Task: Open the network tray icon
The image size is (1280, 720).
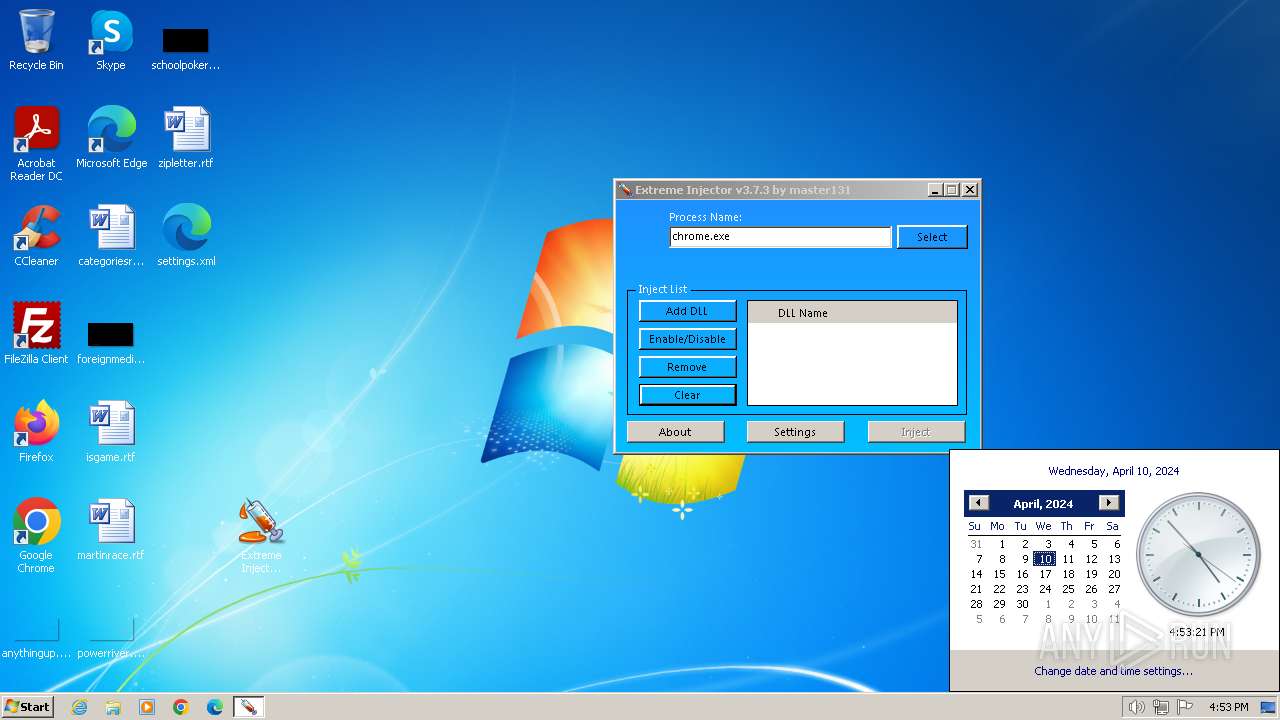Action: [1161, 707]
